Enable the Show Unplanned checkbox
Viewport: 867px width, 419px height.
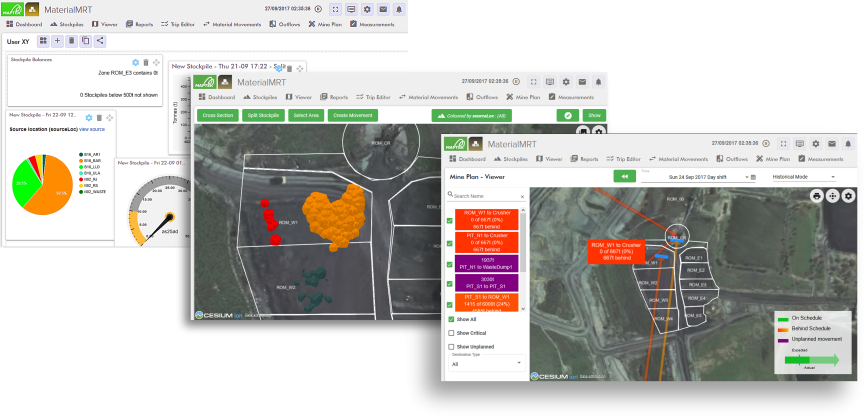(451, 347)
